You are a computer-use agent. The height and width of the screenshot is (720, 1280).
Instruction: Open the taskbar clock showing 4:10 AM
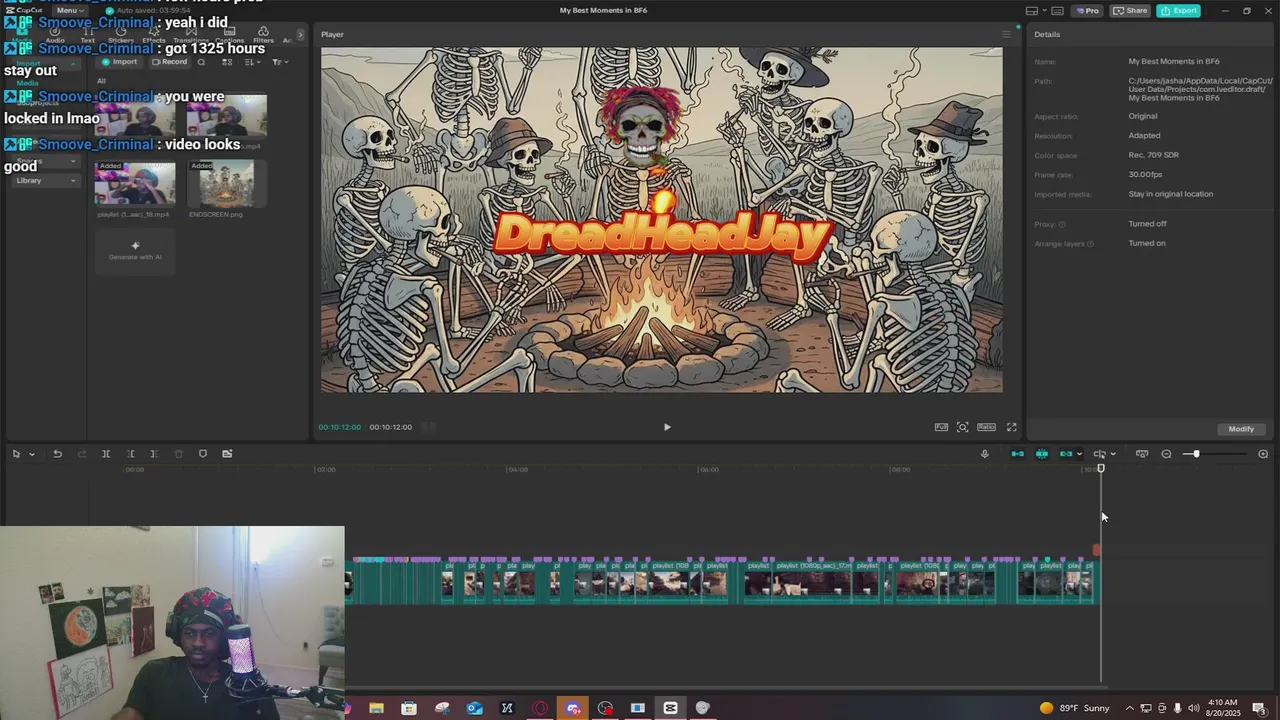coord(1223,708)
